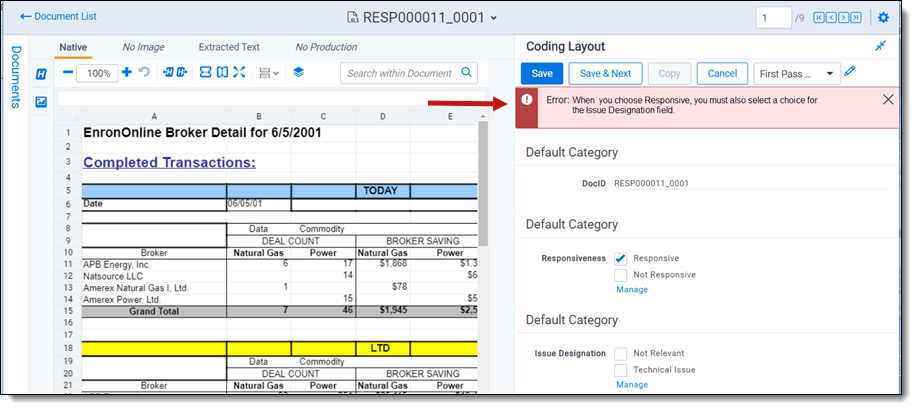Click the edit layout pencil icon
Screen dimensions: 917x410
[x=850, y=72]
